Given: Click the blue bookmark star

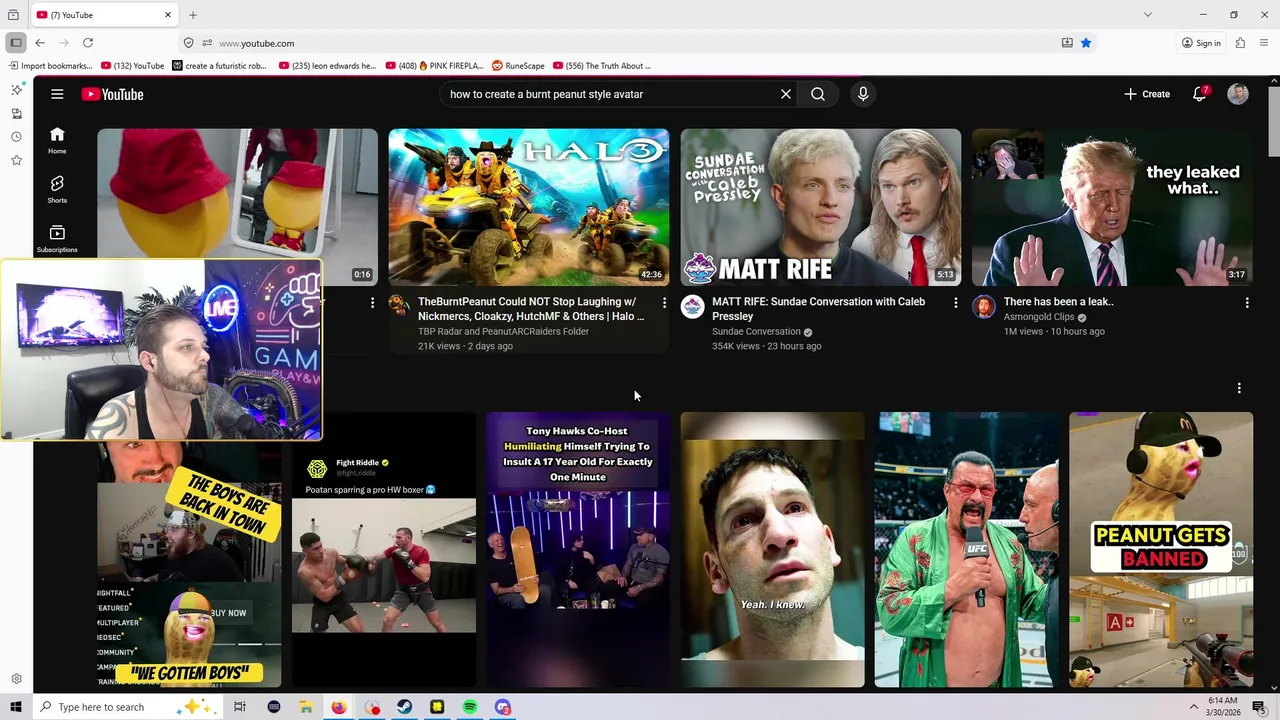Looking at the screenshot, I should (x=1085, y=43).
